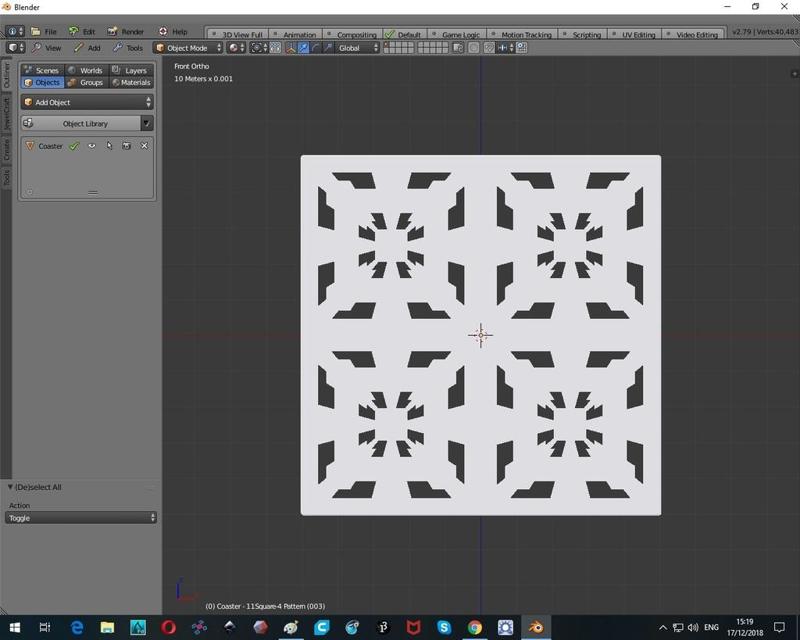
Task: Click the X icon to remove Coaster
Action: [x=144, y=146]
